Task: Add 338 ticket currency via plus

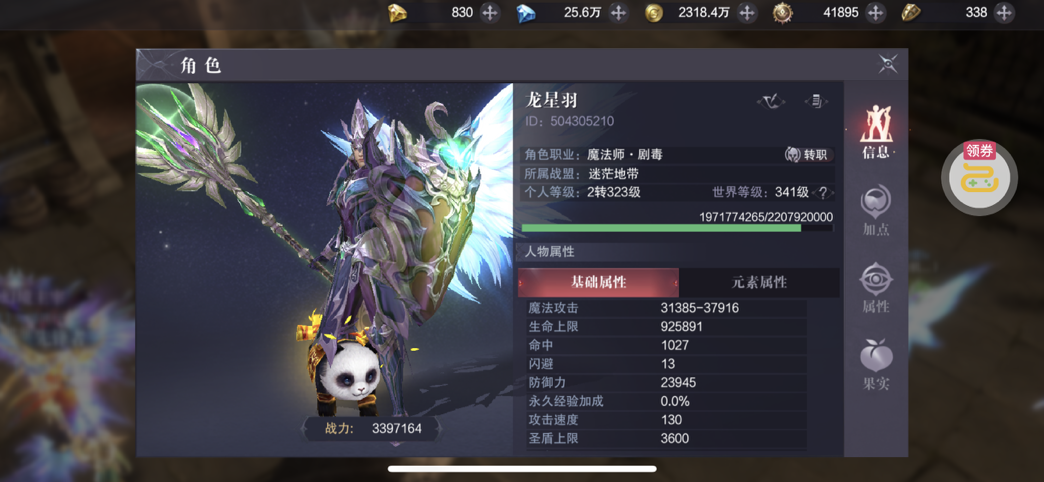Action: (x=1004, y=13)
